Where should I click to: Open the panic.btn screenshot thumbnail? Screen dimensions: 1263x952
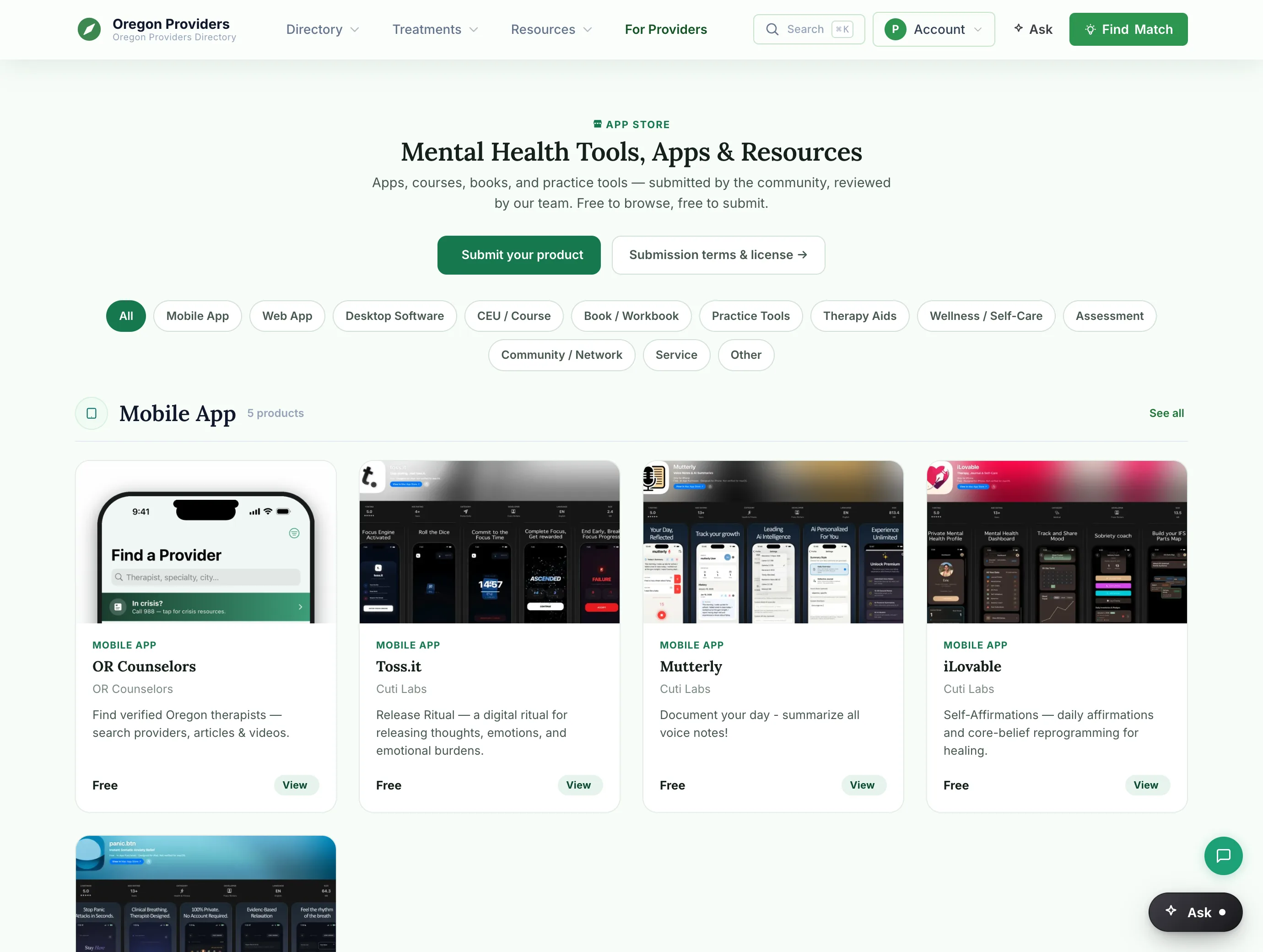[205, 894]
